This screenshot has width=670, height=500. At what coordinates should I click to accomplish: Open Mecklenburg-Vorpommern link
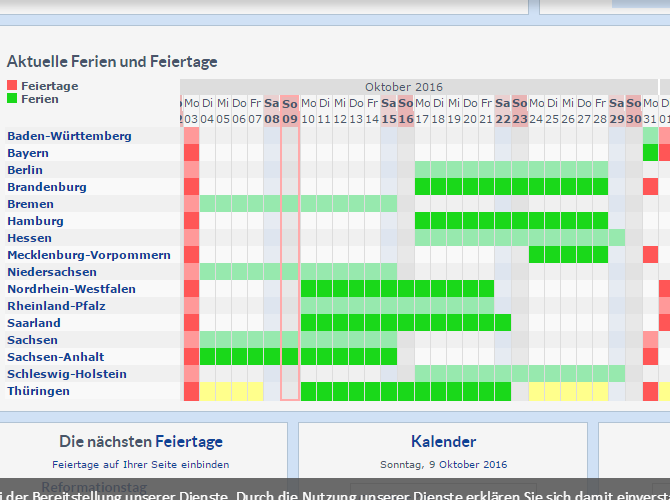[x=89, y=255]
